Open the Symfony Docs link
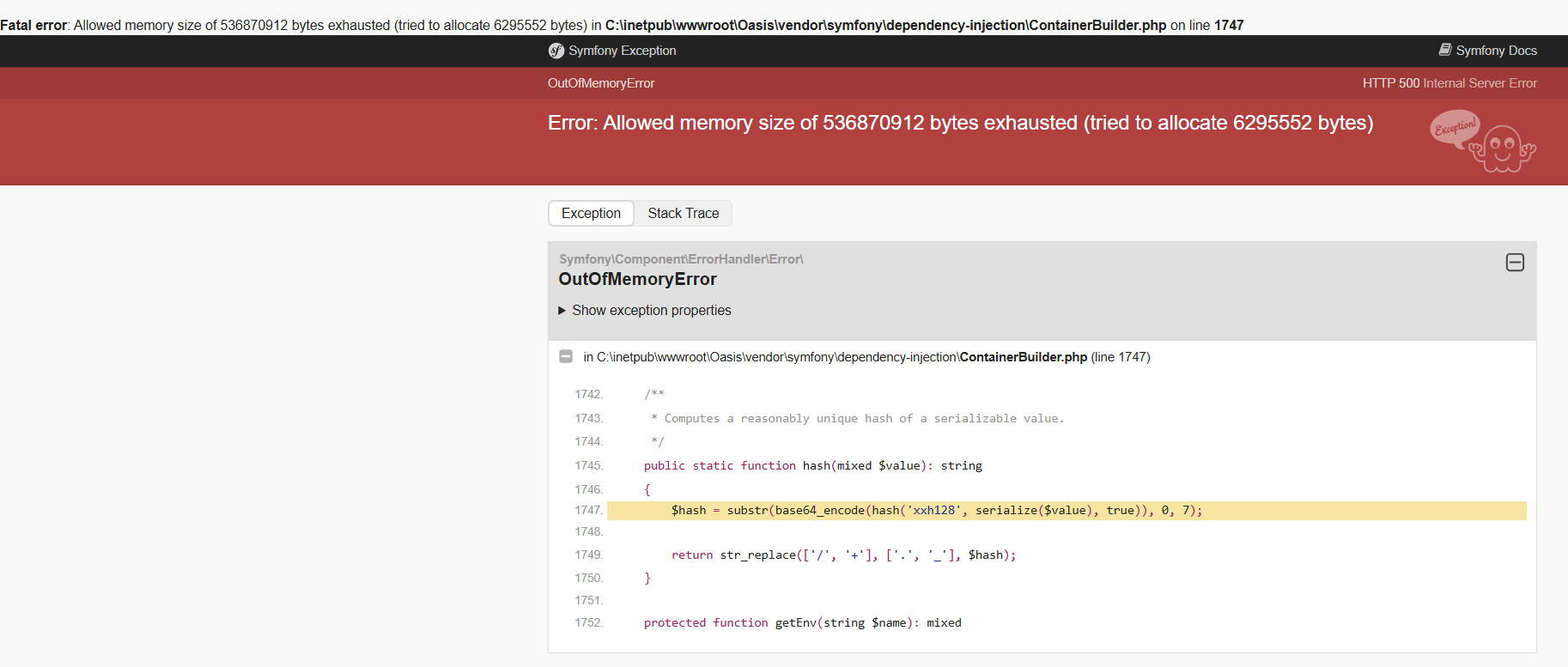 (x=1496, y=51)
